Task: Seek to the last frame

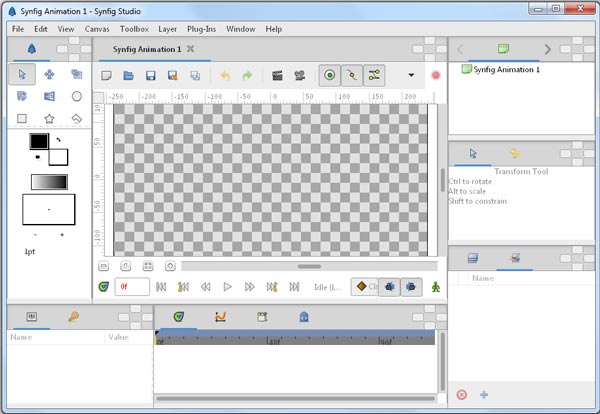Action: (294, 287)
